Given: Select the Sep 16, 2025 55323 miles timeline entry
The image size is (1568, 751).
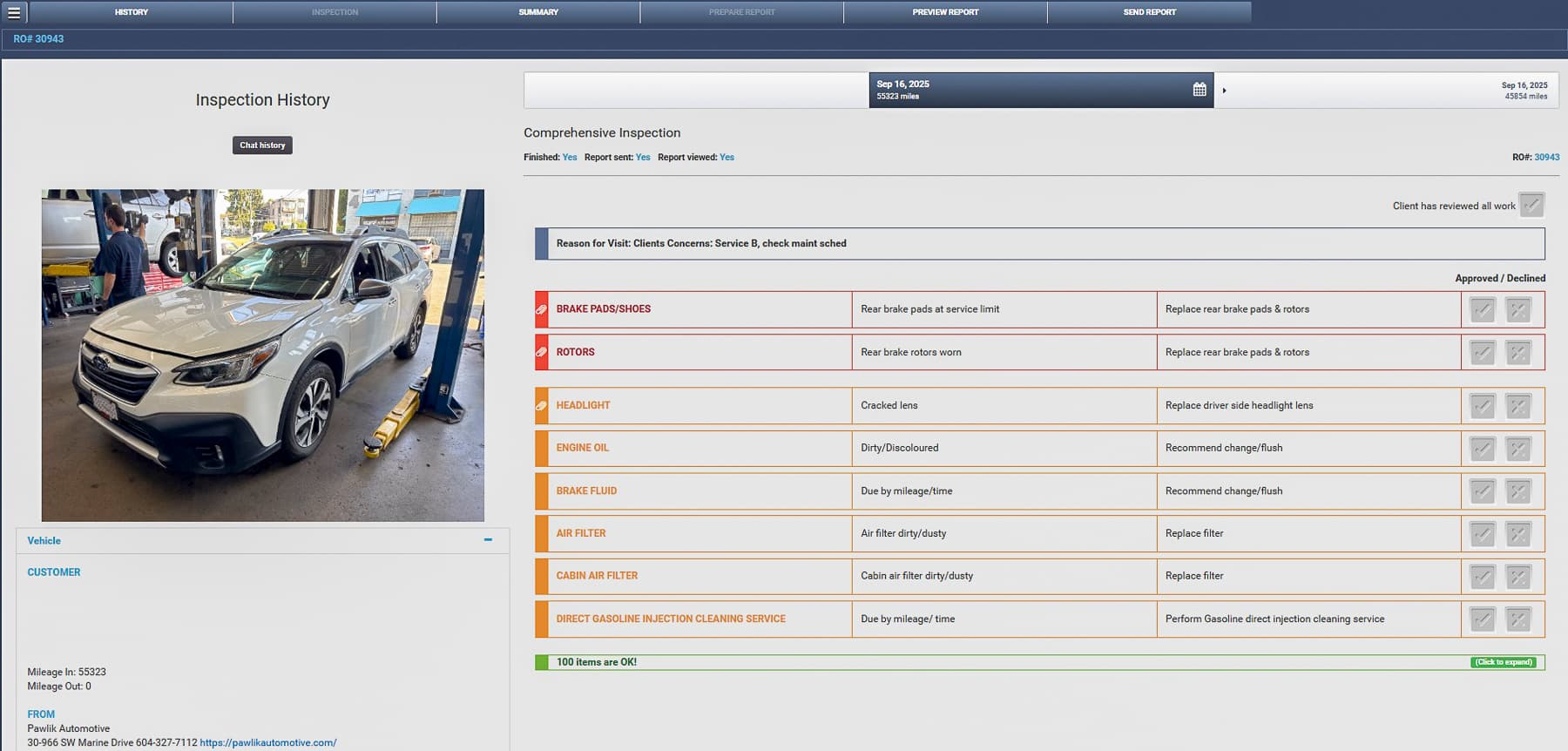Looking at the screenshot, I should 1028,90.
